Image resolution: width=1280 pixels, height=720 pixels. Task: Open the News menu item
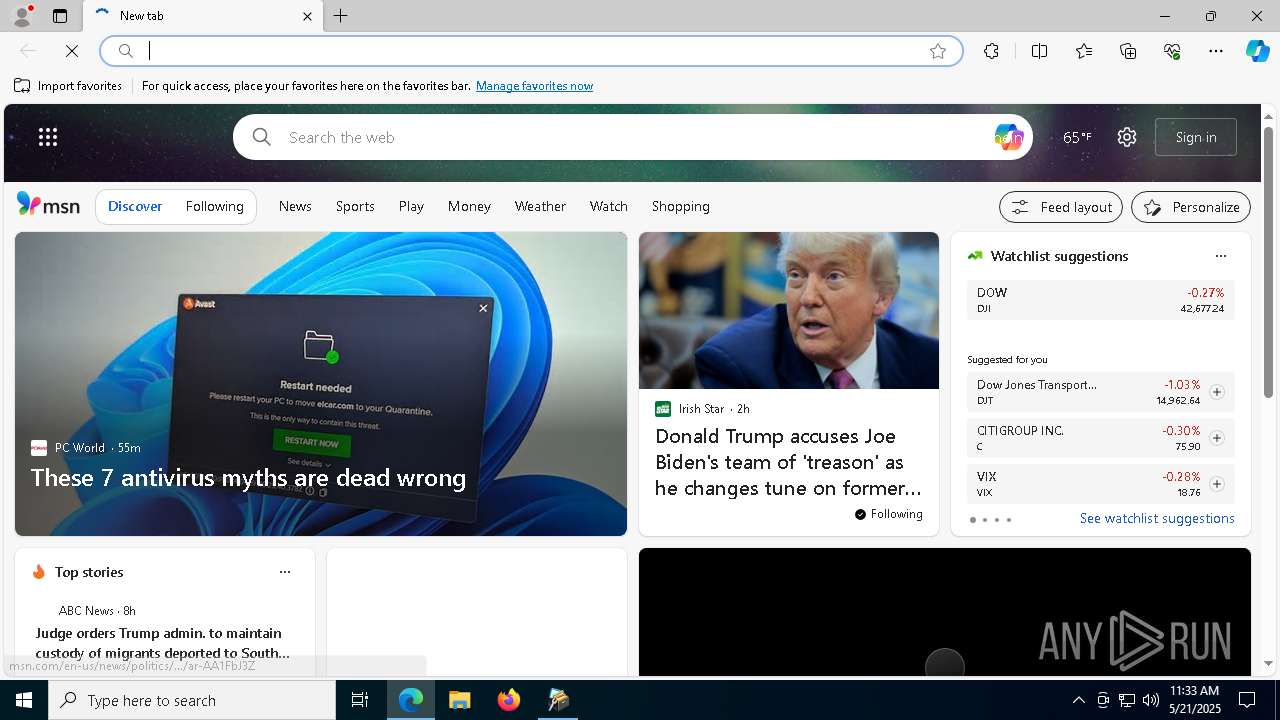point(295,206)
